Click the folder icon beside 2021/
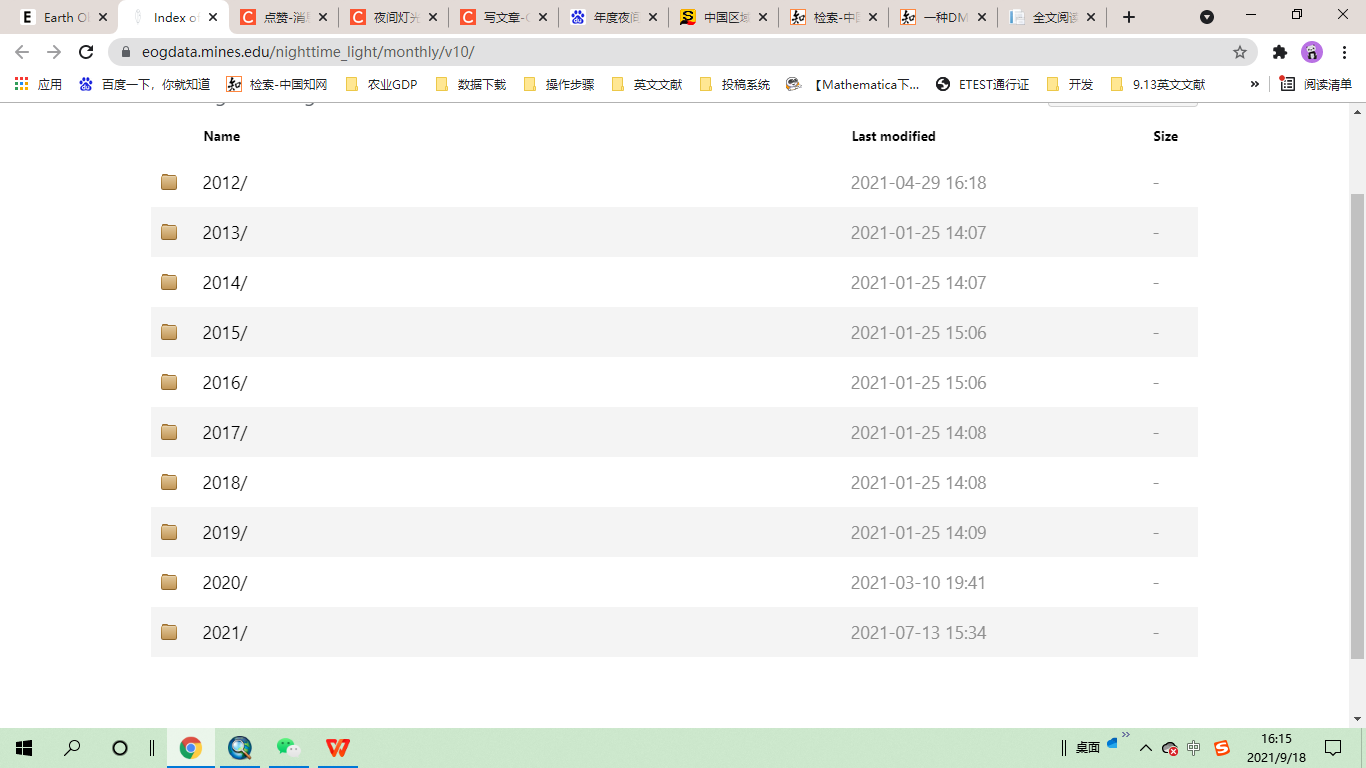The height and width of the screenshot is (768, 1366). click(169, 632)
